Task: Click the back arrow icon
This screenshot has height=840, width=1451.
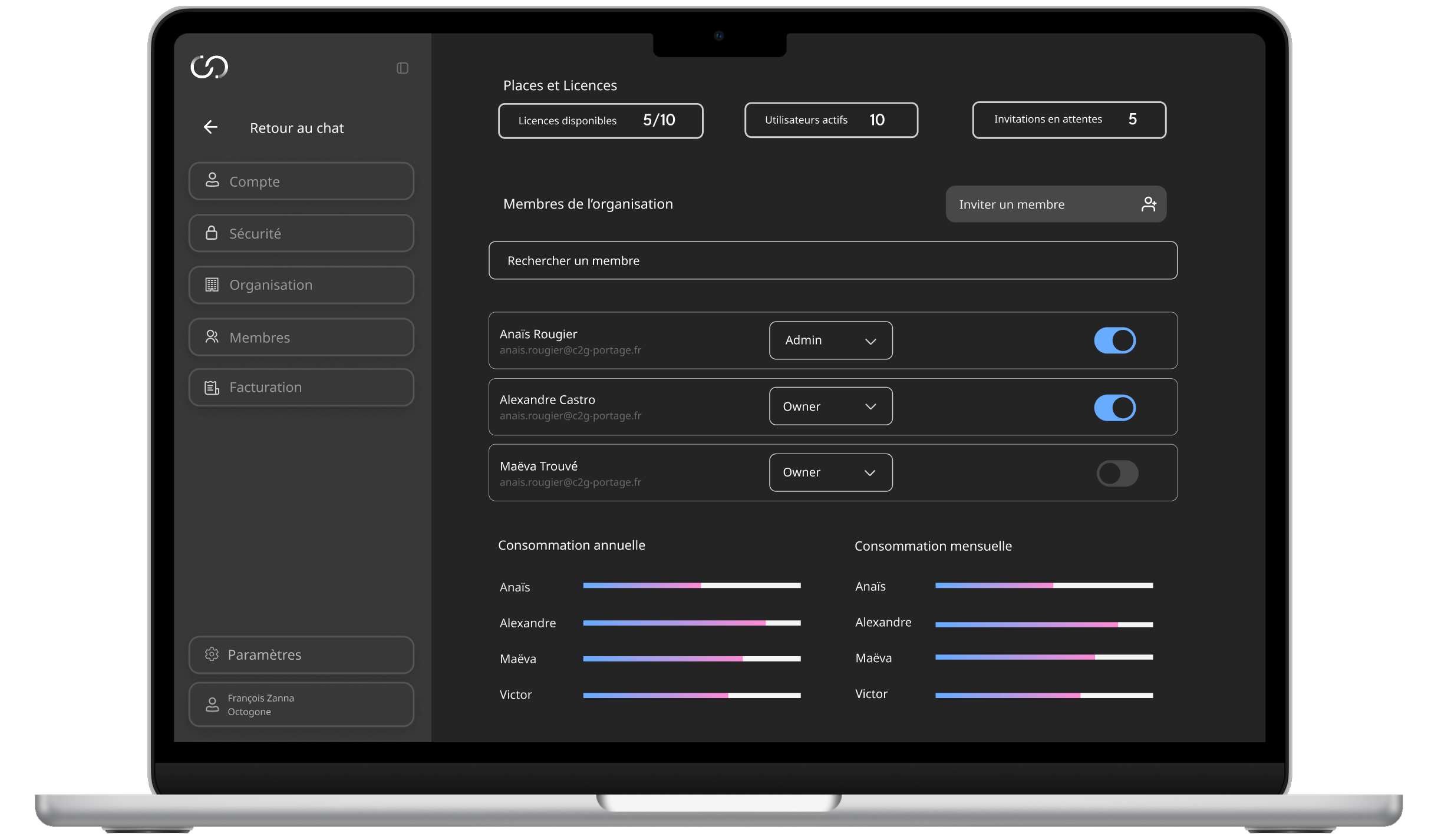Action: tap(210, 127)
